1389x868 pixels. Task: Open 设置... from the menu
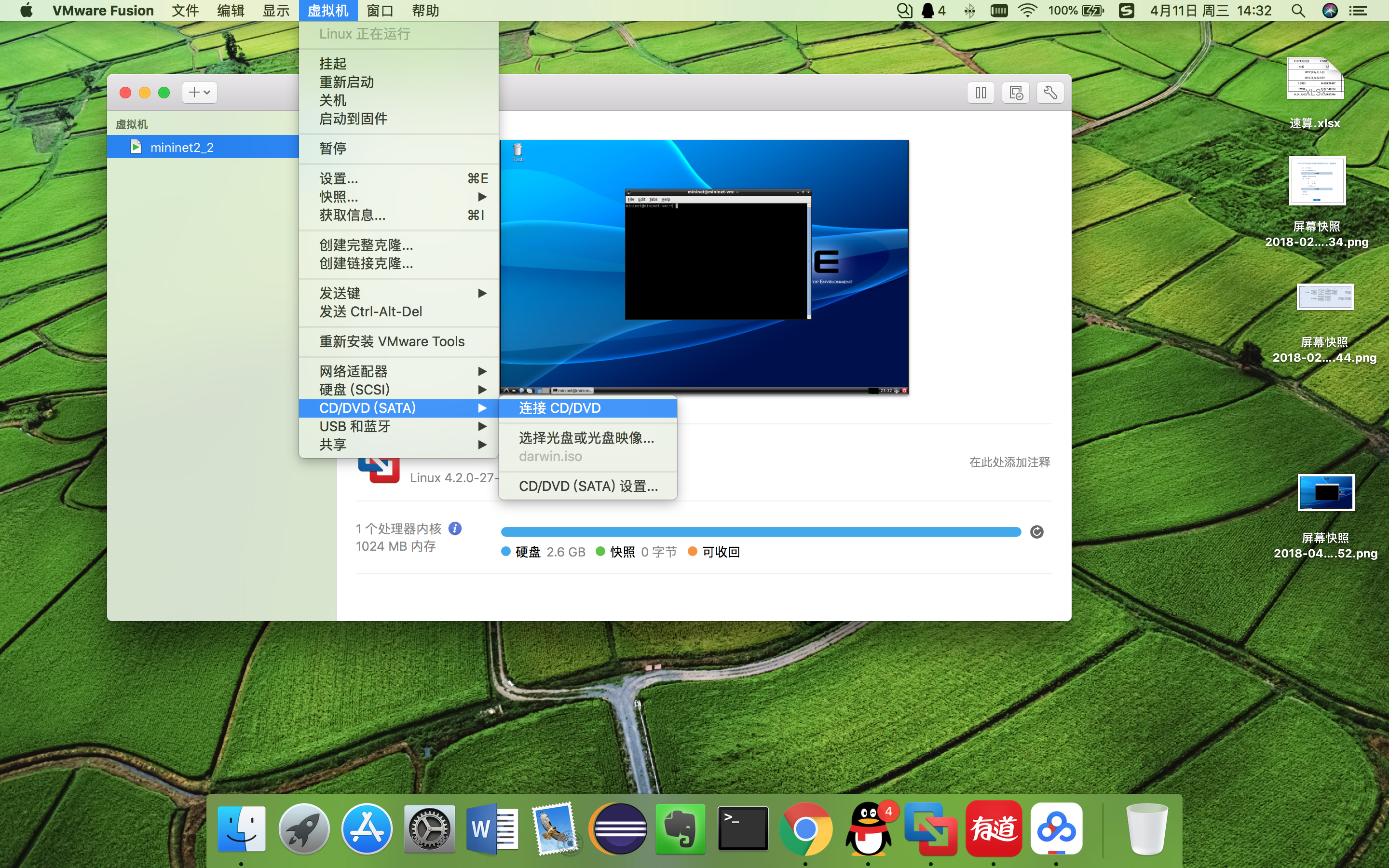(x=398, y=178)
